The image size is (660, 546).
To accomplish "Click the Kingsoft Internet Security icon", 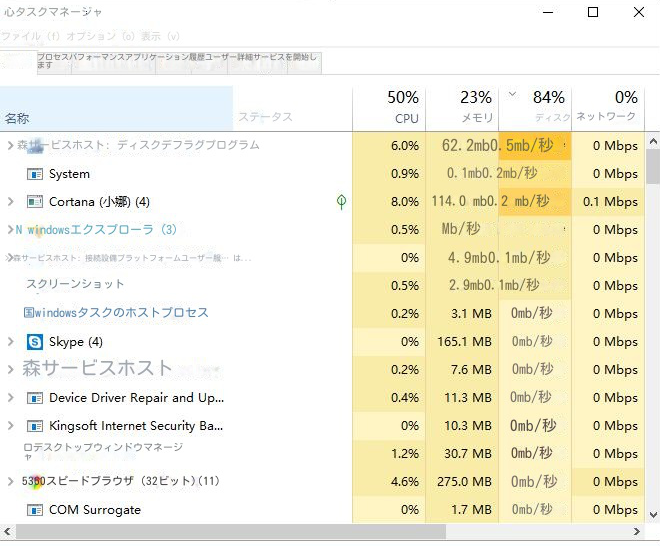I will (35, 426).
